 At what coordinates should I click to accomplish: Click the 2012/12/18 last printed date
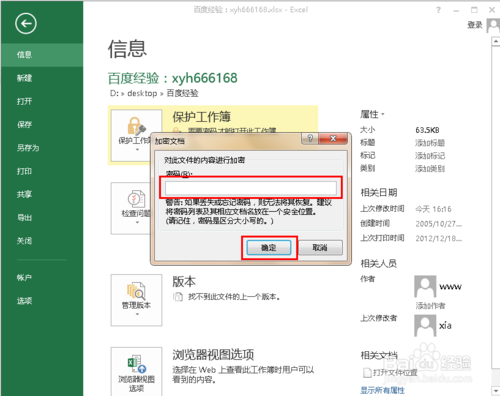point(438,239)
